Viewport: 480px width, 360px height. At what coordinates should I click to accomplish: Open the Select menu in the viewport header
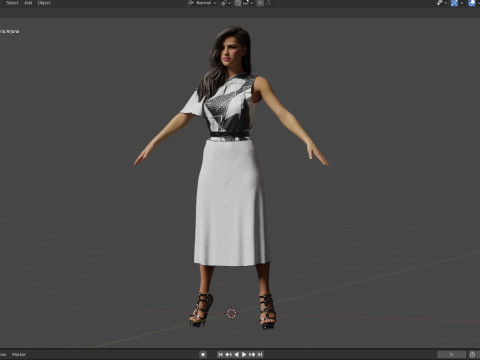(12, 3)
